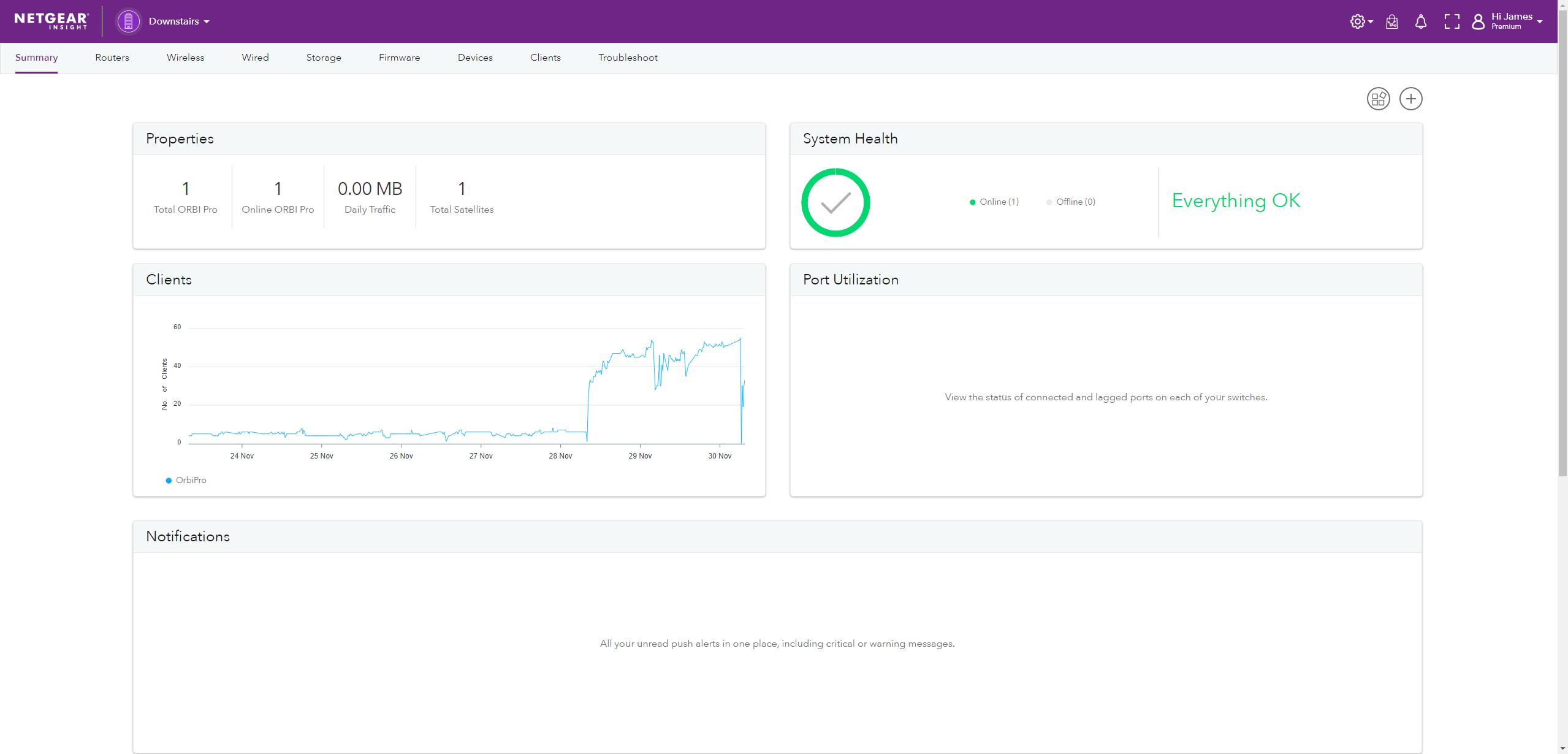Enter full screen mode icon
This screenshot has width=1568, height=754.
[x=1451, y=21]
